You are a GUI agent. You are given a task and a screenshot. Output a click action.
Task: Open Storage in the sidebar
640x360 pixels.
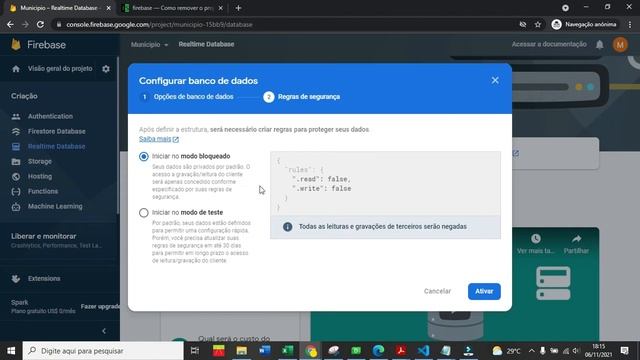pyautogui.click(x=40, y=162)
